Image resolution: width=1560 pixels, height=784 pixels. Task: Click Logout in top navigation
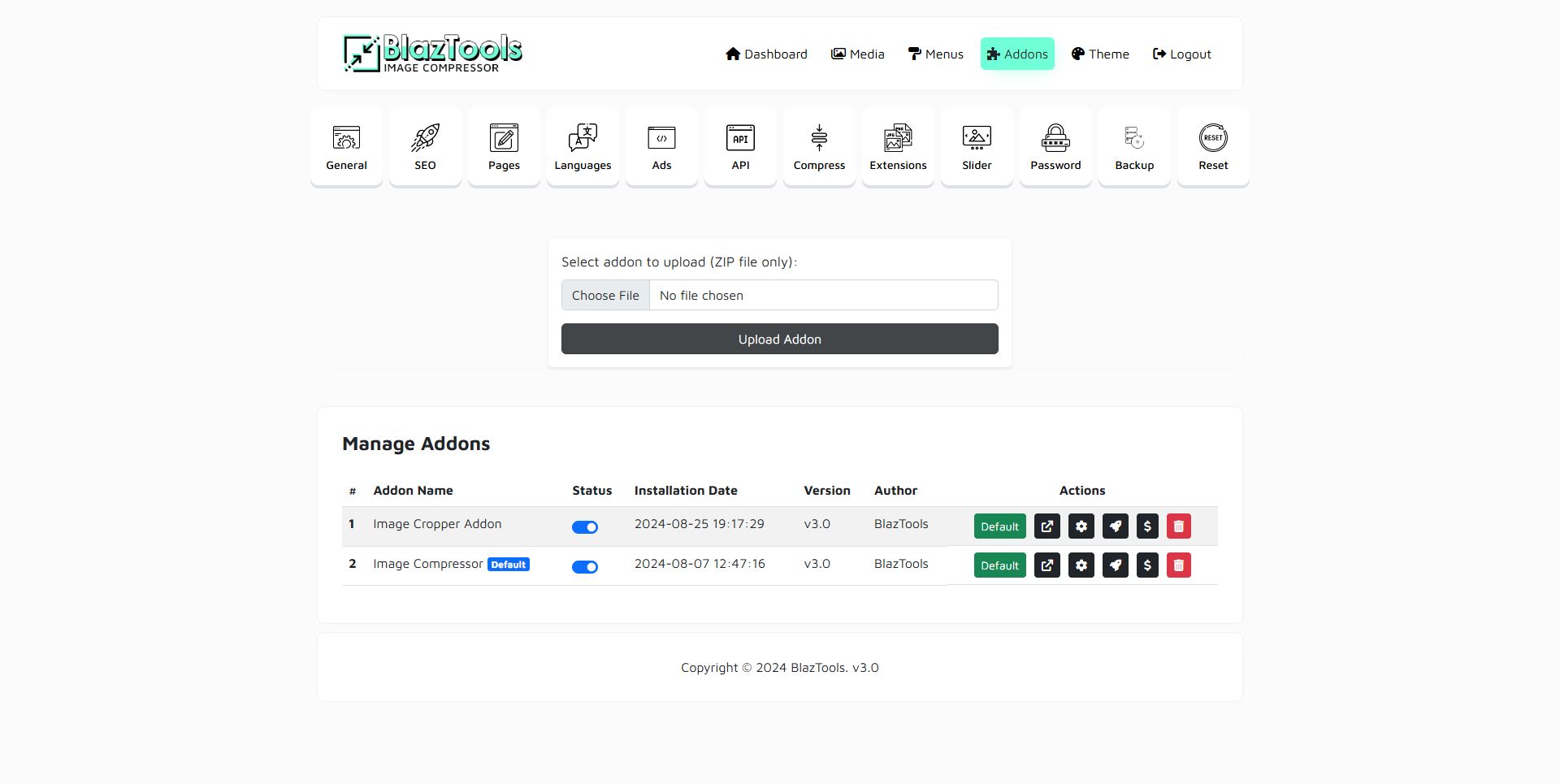pos(1182,54)
